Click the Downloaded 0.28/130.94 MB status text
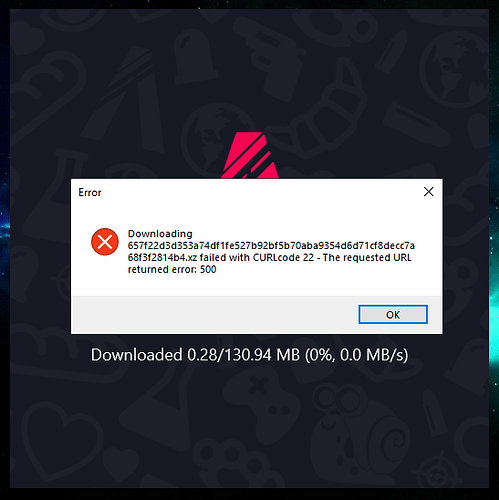This screenshot has height=500, width=499. [249, 355]
